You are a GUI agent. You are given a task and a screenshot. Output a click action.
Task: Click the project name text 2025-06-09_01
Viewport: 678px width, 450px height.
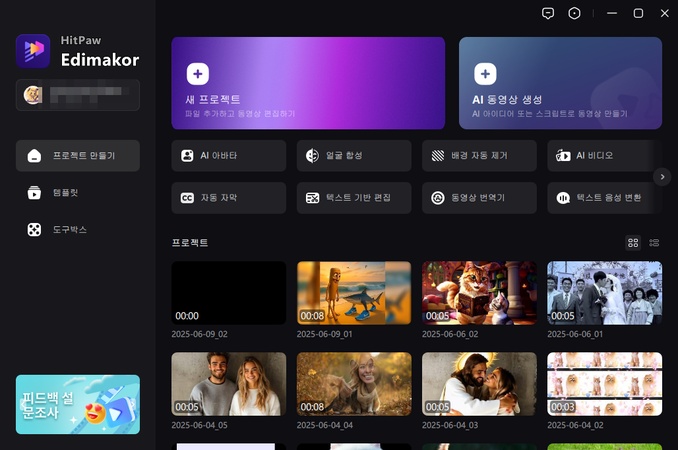[324, 334]
